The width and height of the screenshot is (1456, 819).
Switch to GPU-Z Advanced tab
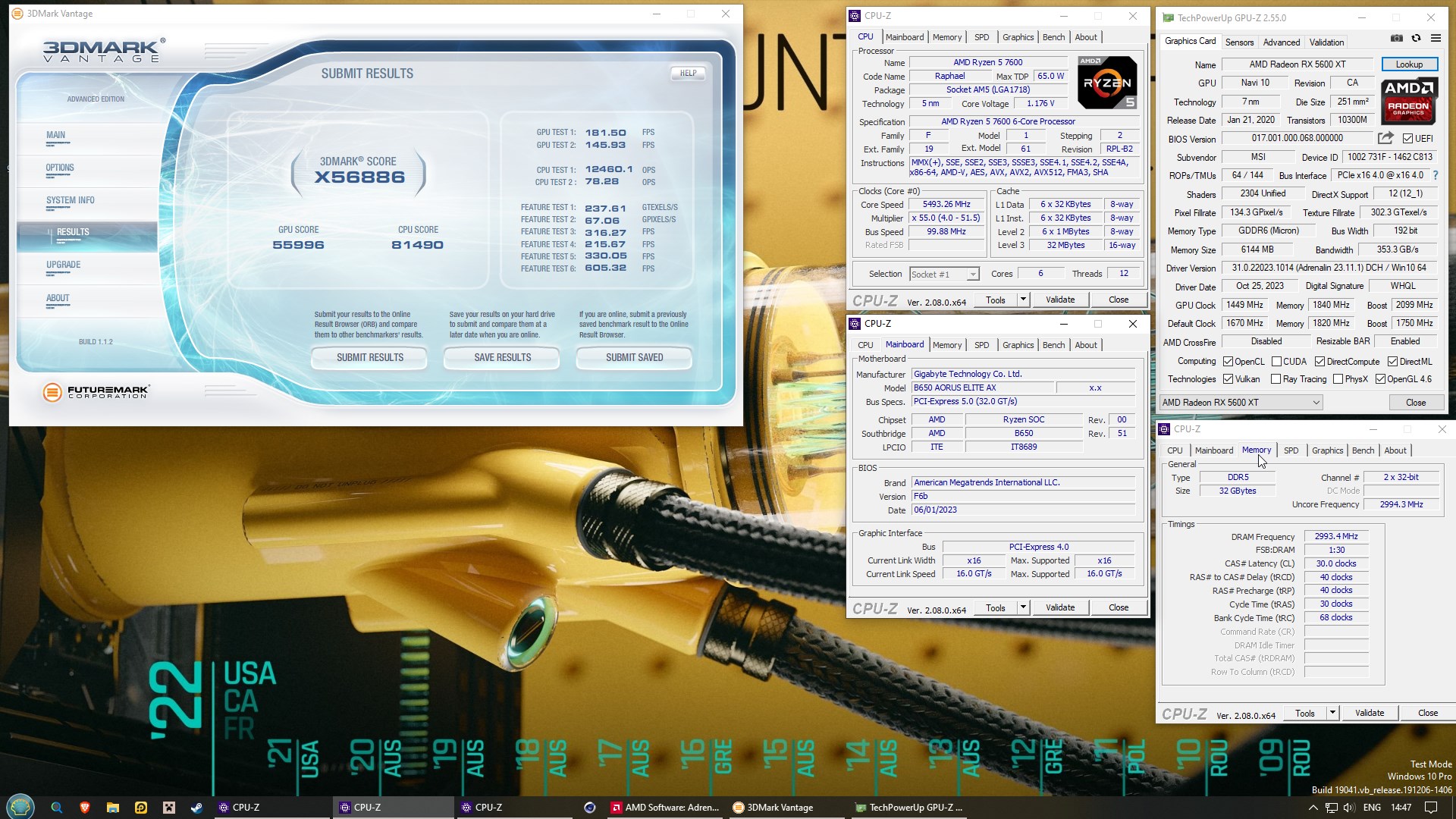coord(1282,42)
